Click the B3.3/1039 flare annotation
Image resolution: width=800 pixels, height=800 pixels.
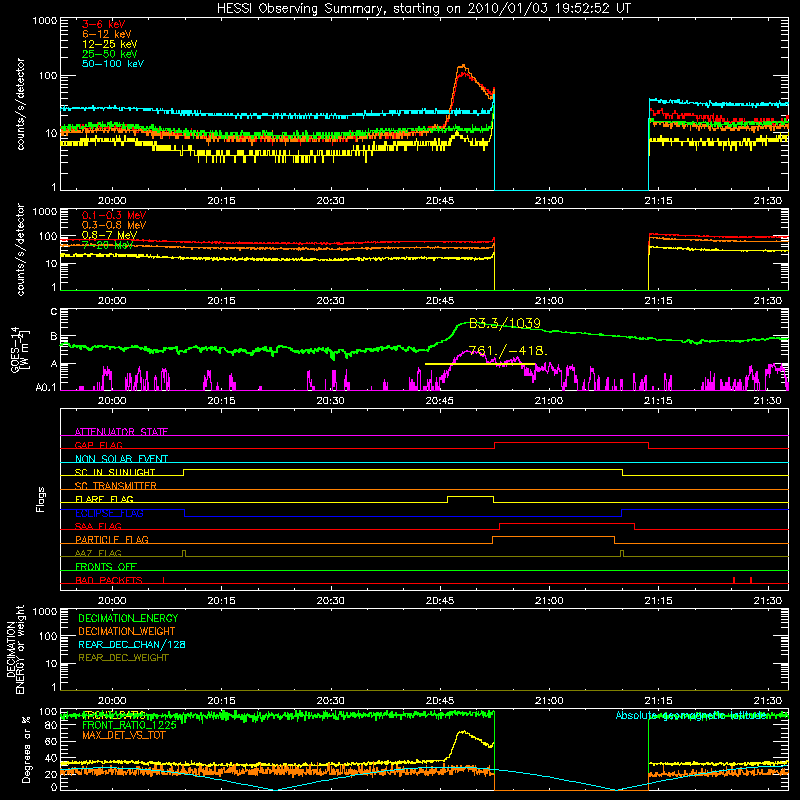[x=504, y=323]
